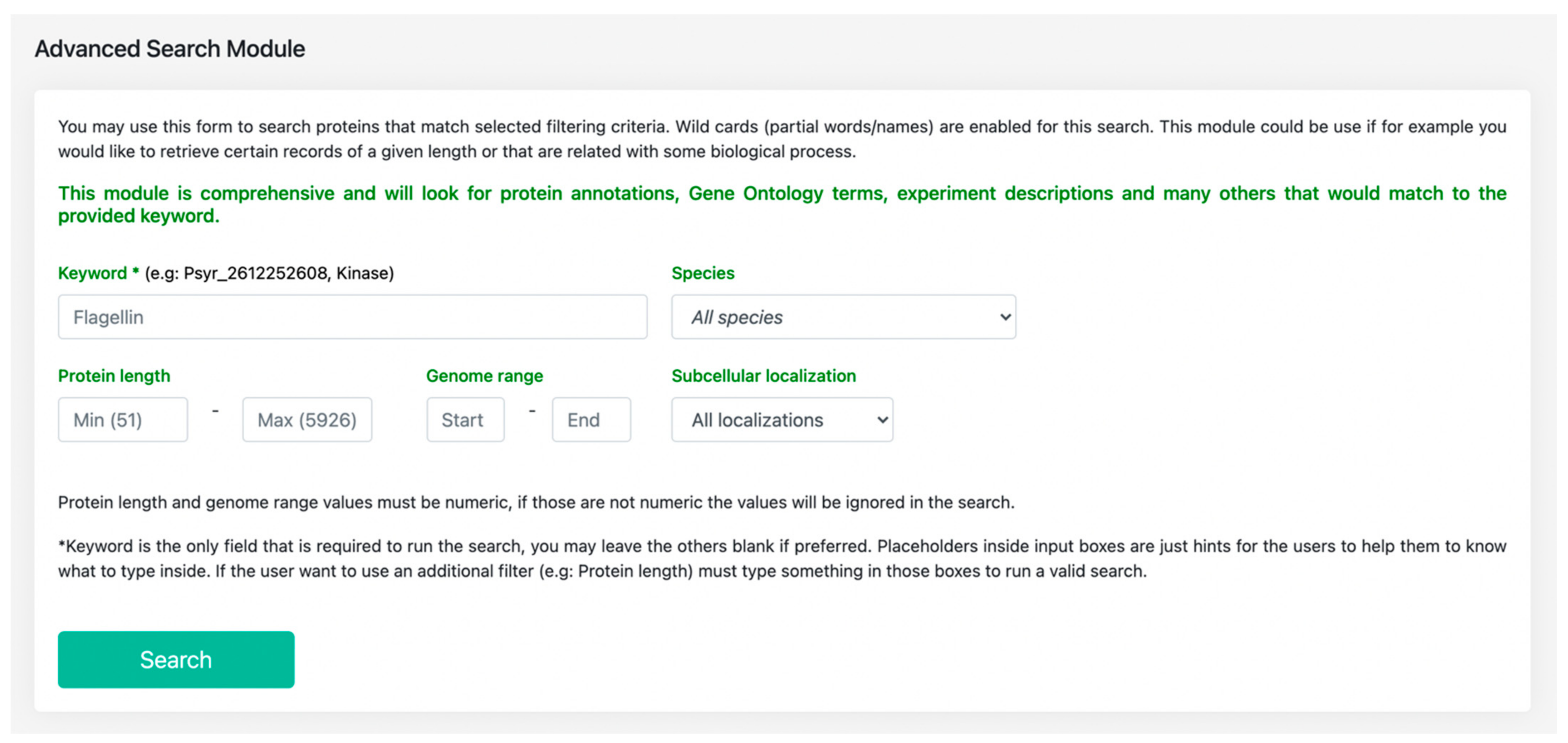
Task: Focus the Max (5926) protein length box
Action: tap(307, 419)
